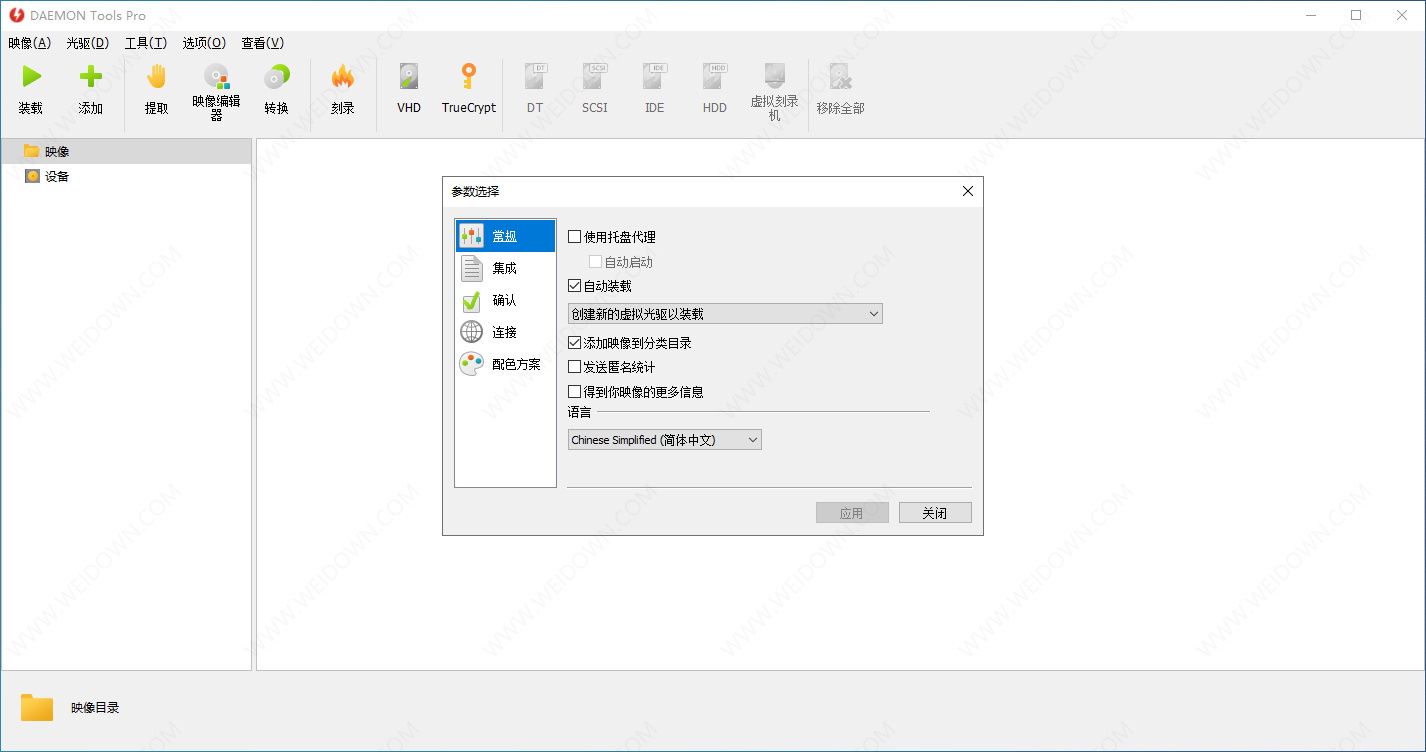Screen dimensions: 1426x752
Task: Click the 移除全部 (Remove all) icon
Action: 840,77
